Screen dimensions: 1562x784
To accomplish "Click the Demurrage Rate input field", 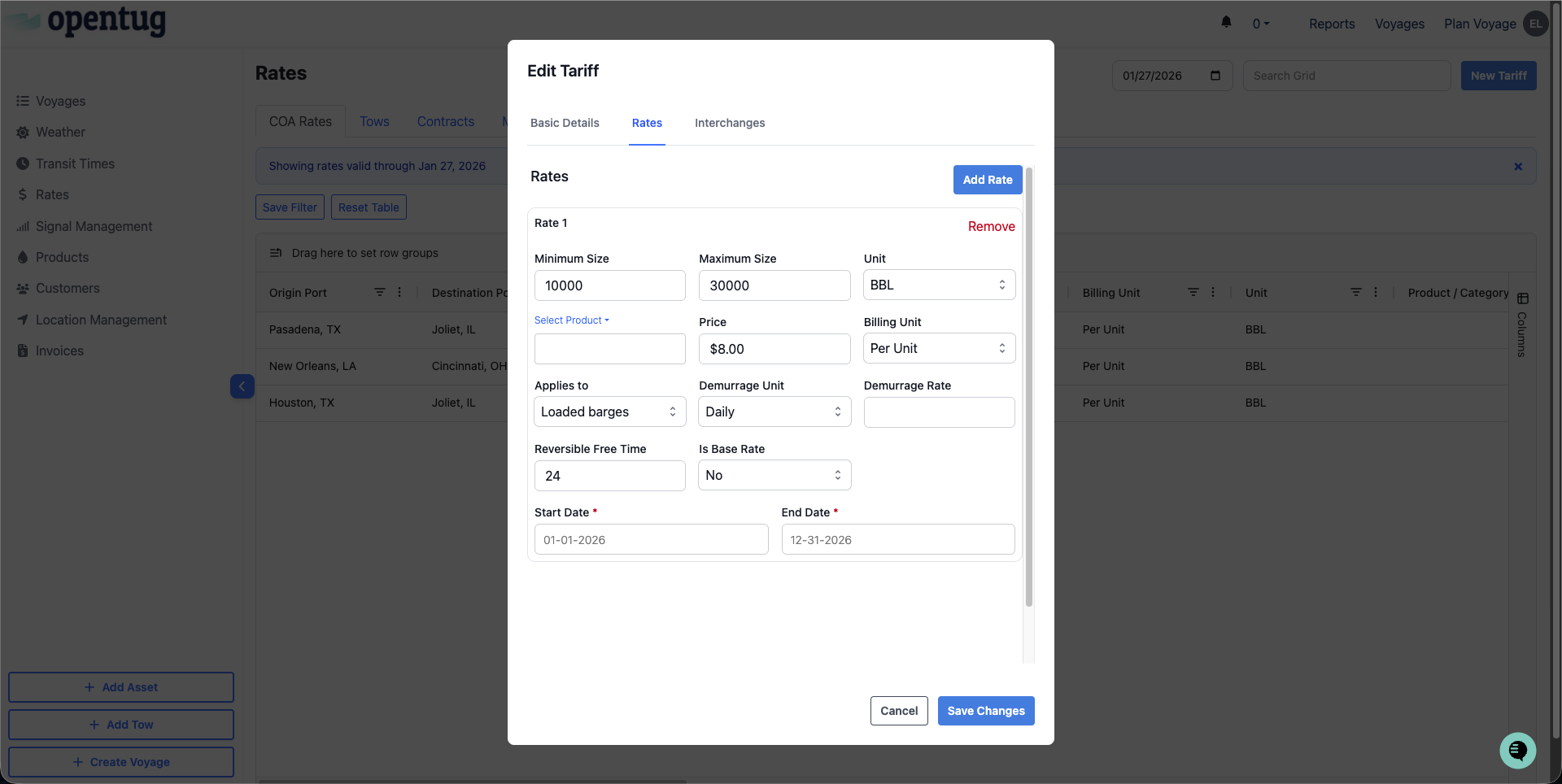I will [938, 412].
